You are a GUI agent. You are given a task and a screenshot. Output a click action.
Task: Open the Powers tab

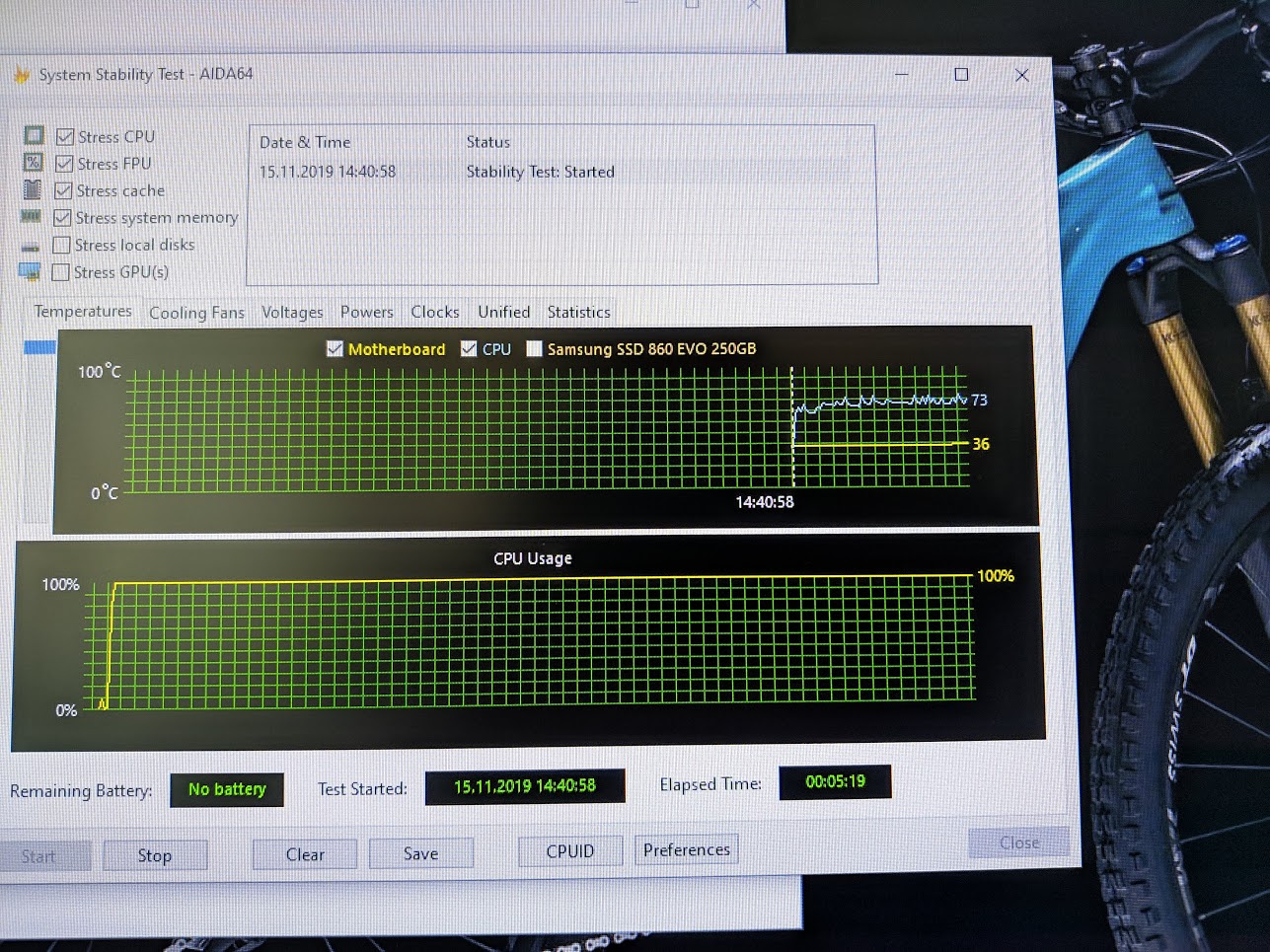pos(367,312)
